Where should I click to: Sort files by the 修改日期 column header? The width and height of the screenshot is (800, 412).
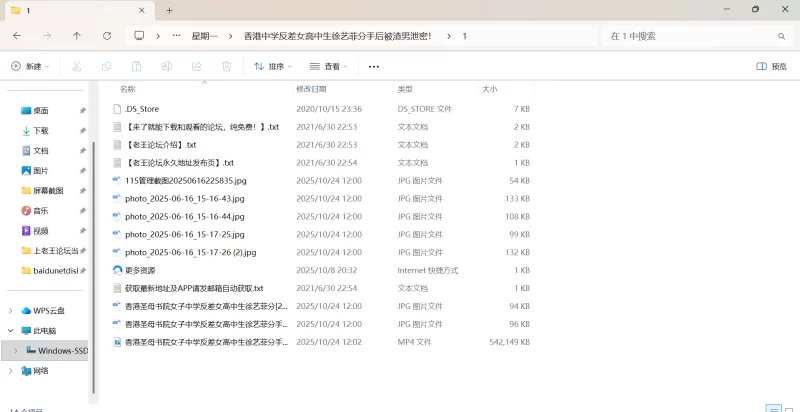point(317,89)
